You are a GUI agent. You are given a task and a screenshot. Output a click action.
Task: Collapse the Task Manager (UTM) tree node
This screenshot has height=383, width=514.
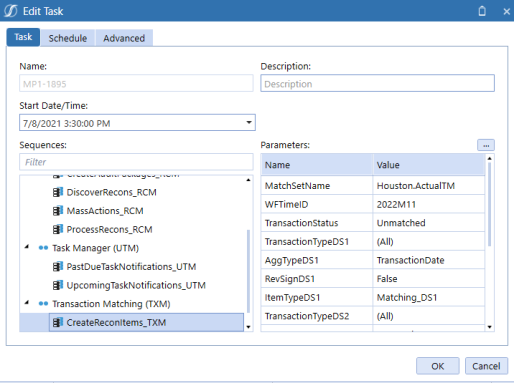coord(27,247)
